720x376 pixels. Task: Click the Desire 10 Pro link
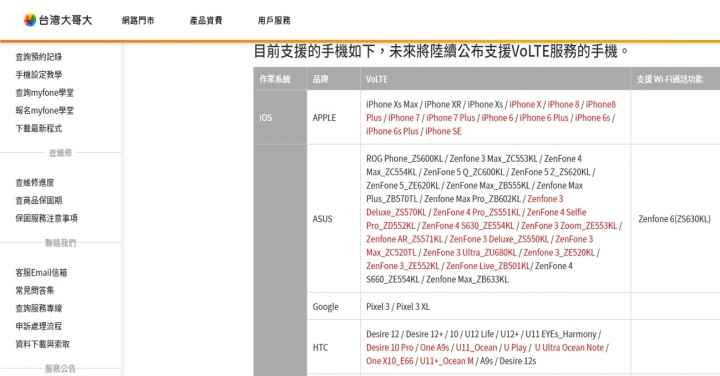[390, 348]
